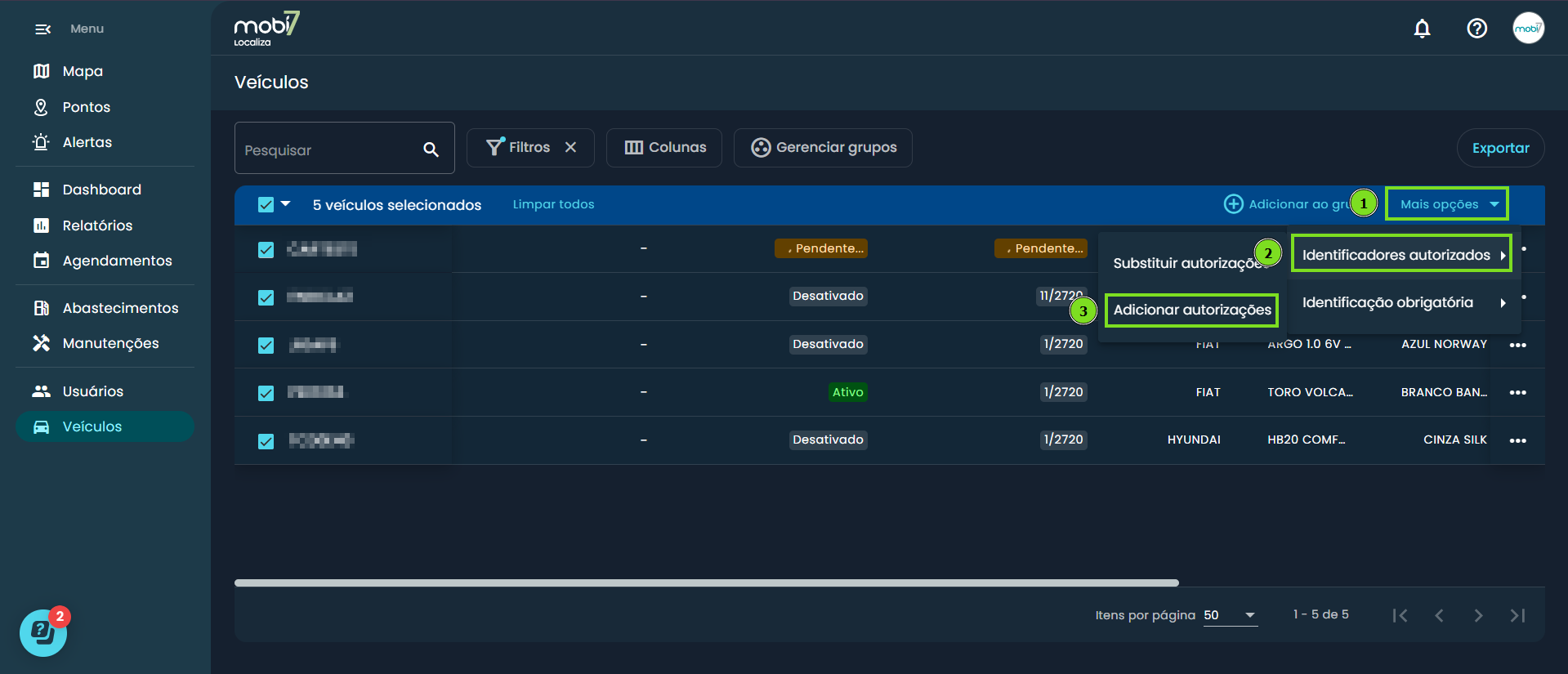Uncheck the first vehicle row checkbox
Screen dimensions: 1568x674
(x=266, y=249)
